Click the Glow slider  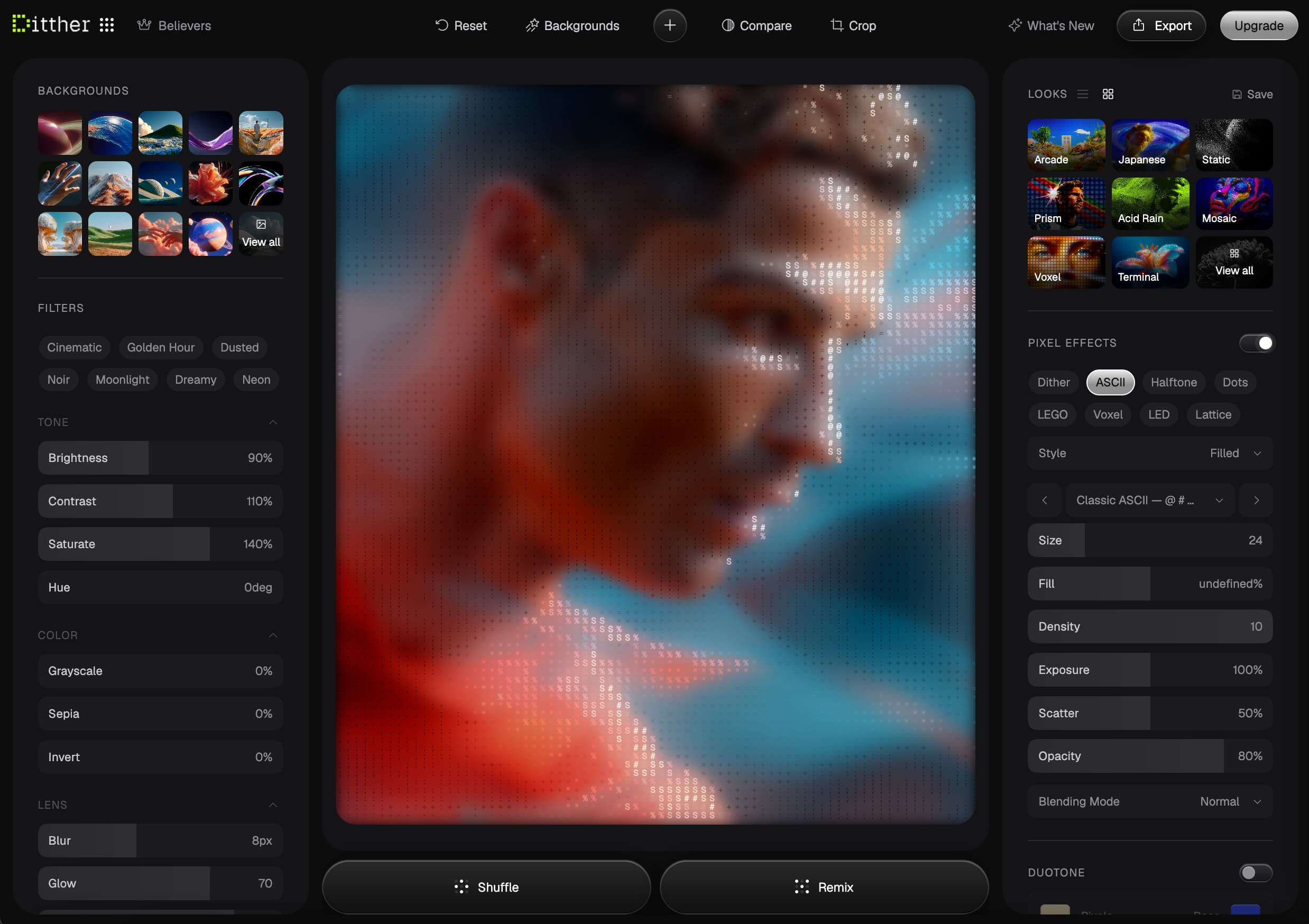pos(160,883)
